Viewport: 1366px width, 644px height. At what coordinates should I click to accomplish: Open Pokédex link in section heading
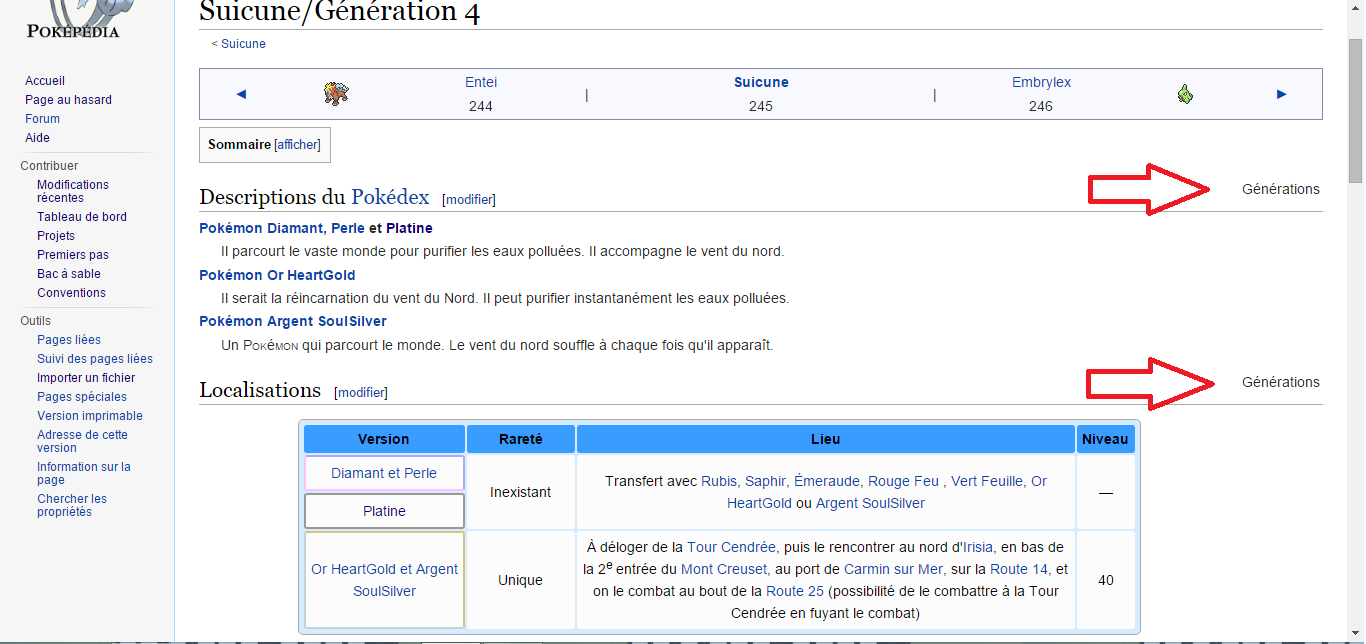coord(390,197)
